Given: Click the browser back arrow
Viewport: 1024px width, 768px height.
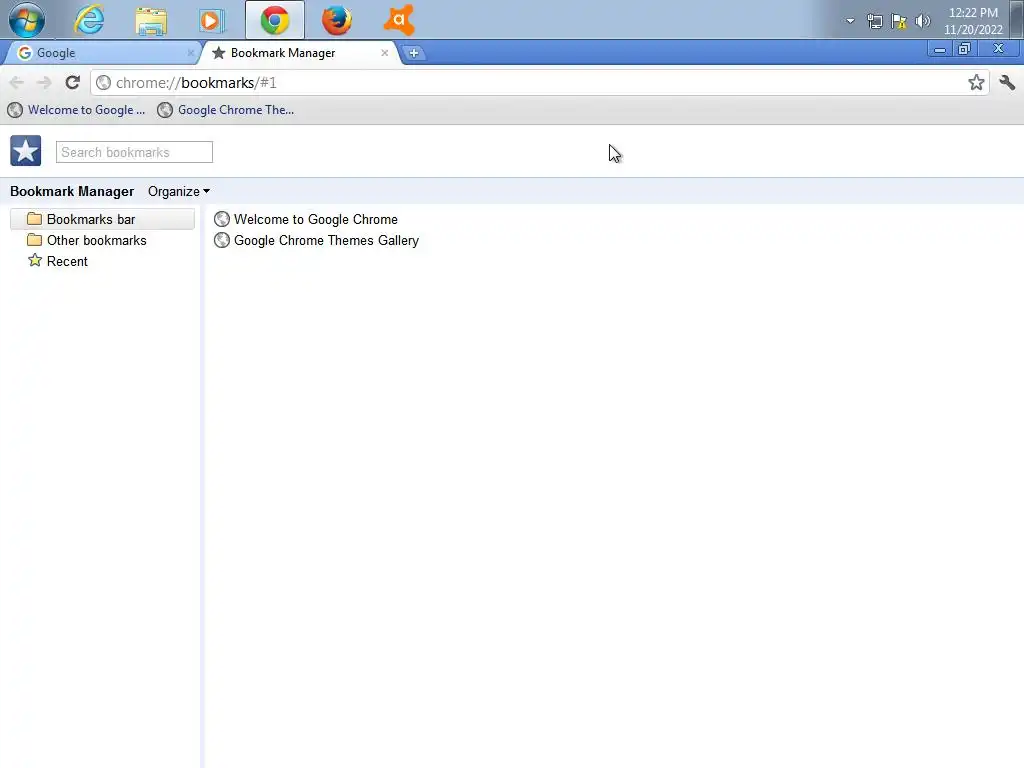Looking at the screenshot, I should tap(17, 82).
